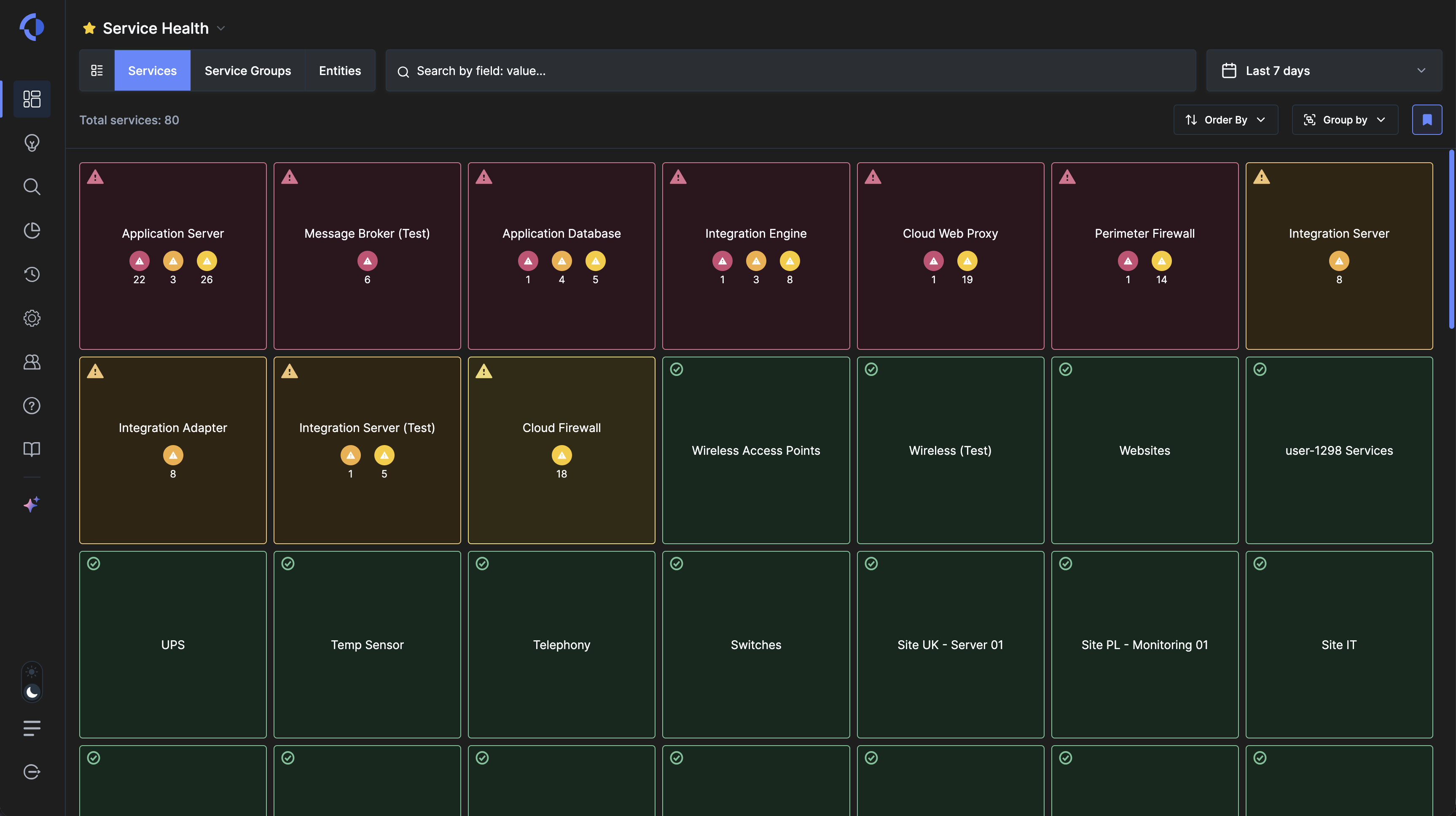Open the settings gear sidebar icon
Image resolution: width=1456 pixels, height=816 pixels.
pos(32,317)
